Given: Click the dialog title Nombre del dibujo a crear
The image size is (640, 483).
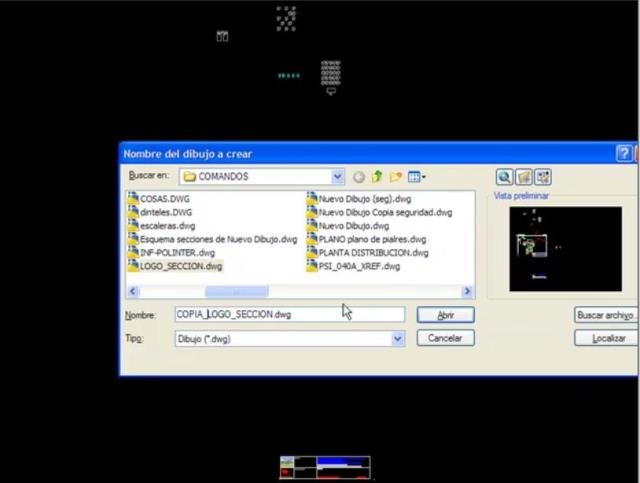Looking at the screenshot, I should [188, 154].
